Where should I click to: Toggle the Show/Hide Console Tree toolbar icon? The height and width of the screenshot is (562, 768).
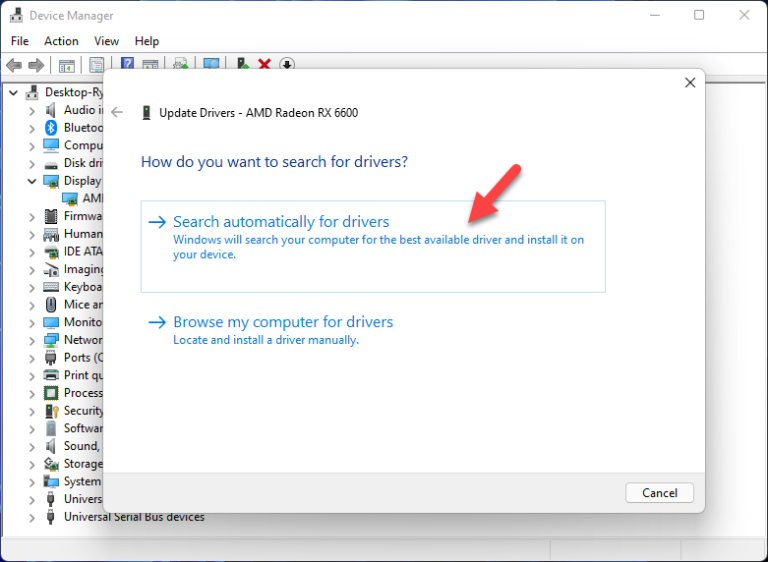[x=67, y=65]
